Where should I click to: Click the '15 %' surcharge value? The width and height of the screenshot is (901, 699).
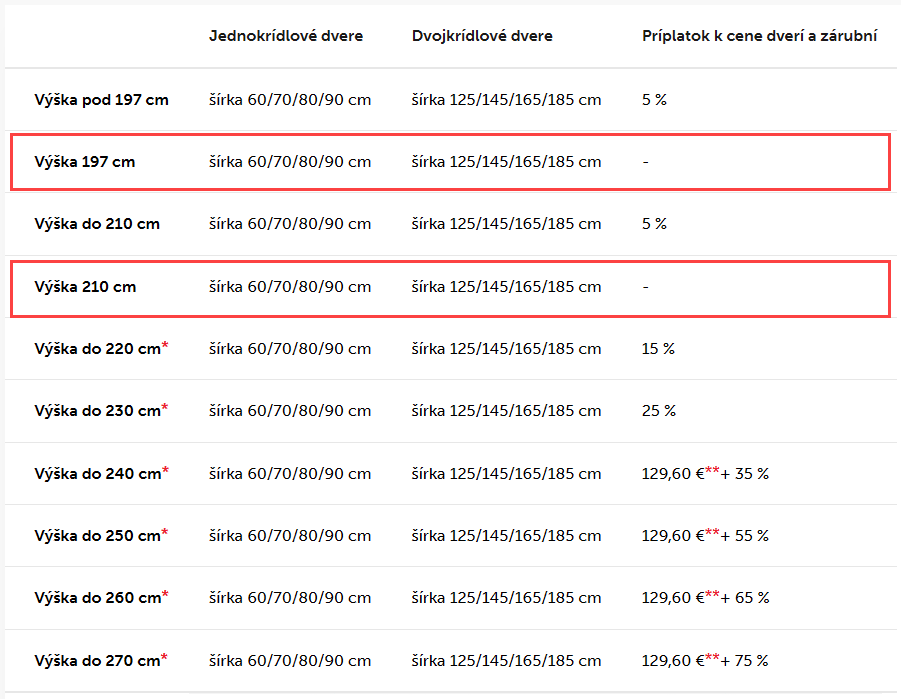(658, 349)
